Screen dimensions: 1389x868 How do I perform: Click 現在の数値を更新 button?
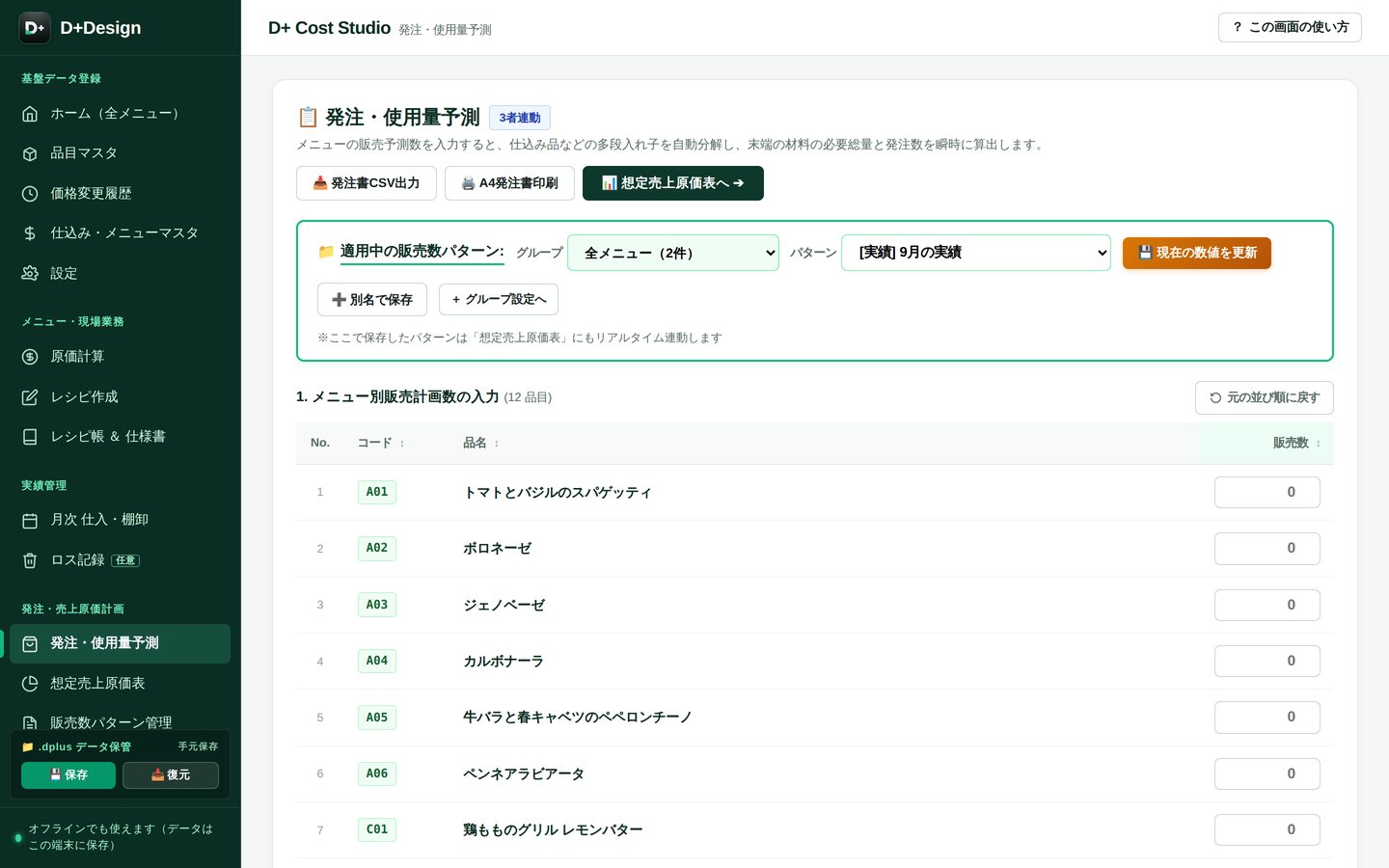(x=1197, y=253)
